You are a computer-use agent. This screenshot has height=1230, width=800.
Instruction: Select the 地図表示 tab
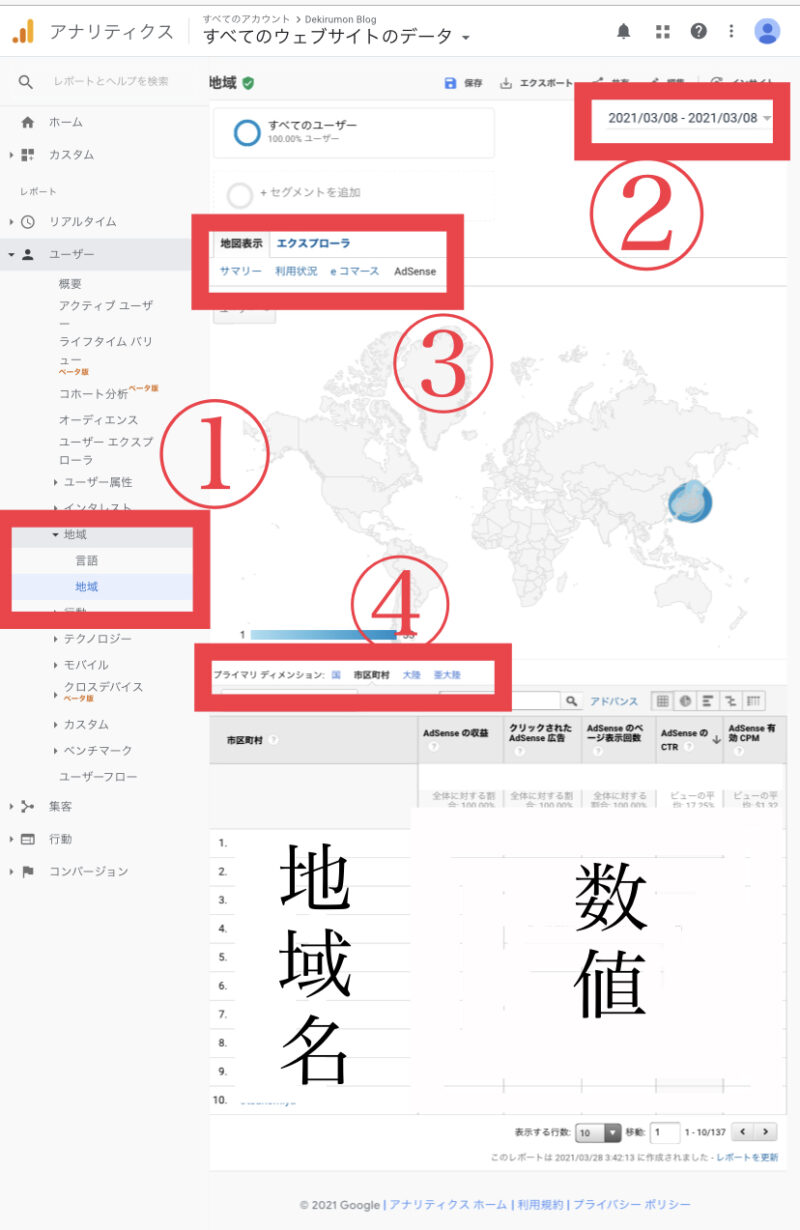(242, 243)
